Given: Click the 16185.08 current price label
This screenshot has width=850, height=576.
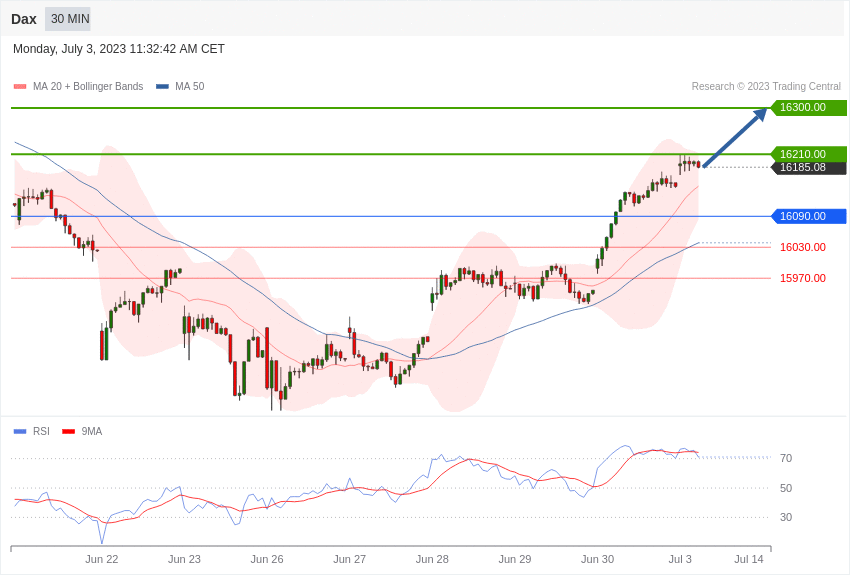Looking at the screenshot, I should (x=808, y=167).
